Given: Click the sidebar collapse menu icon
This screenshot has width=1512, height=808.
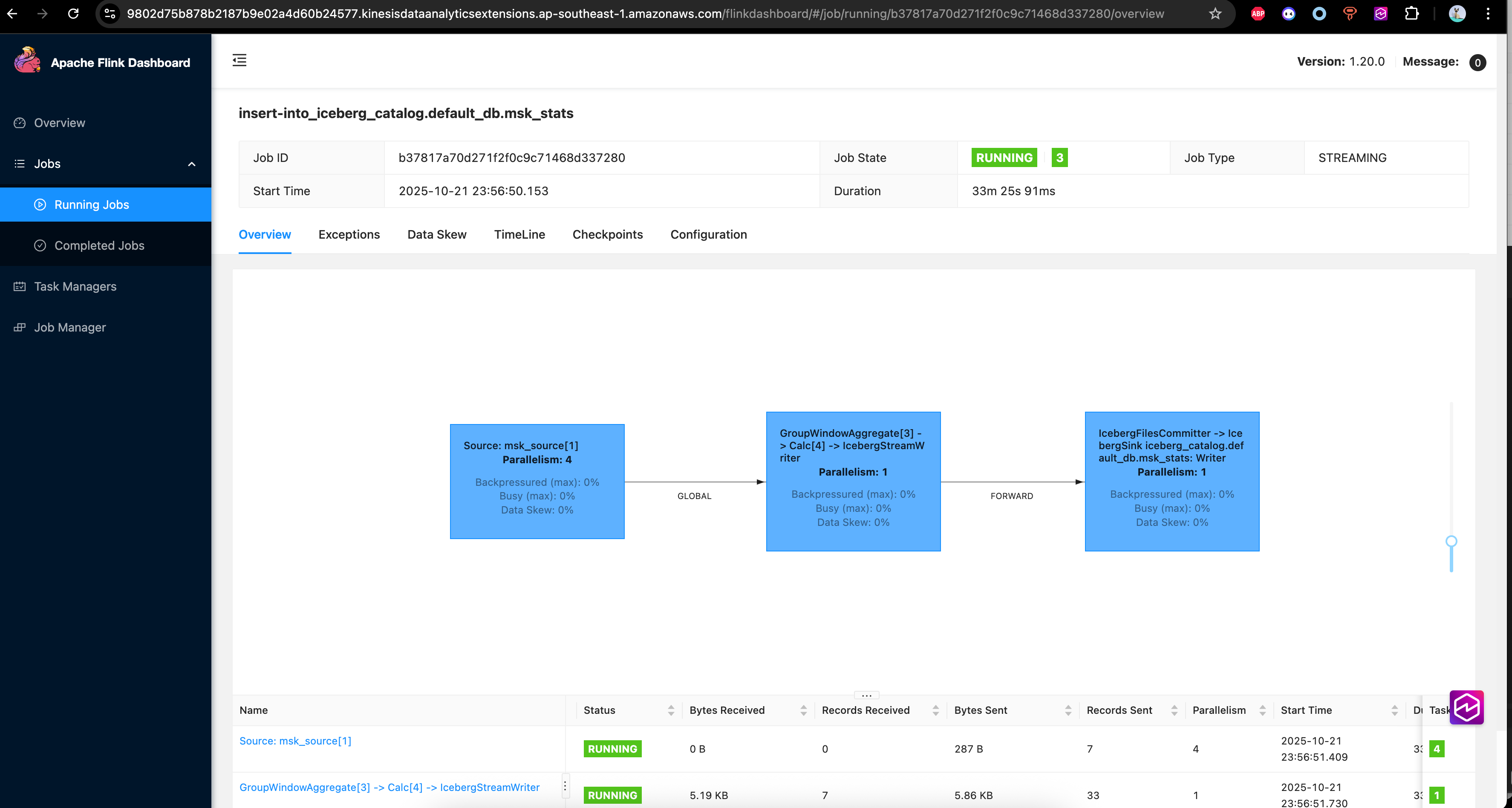Looking at the screenshot, I should pyautogui.click(x=239, y=61).
